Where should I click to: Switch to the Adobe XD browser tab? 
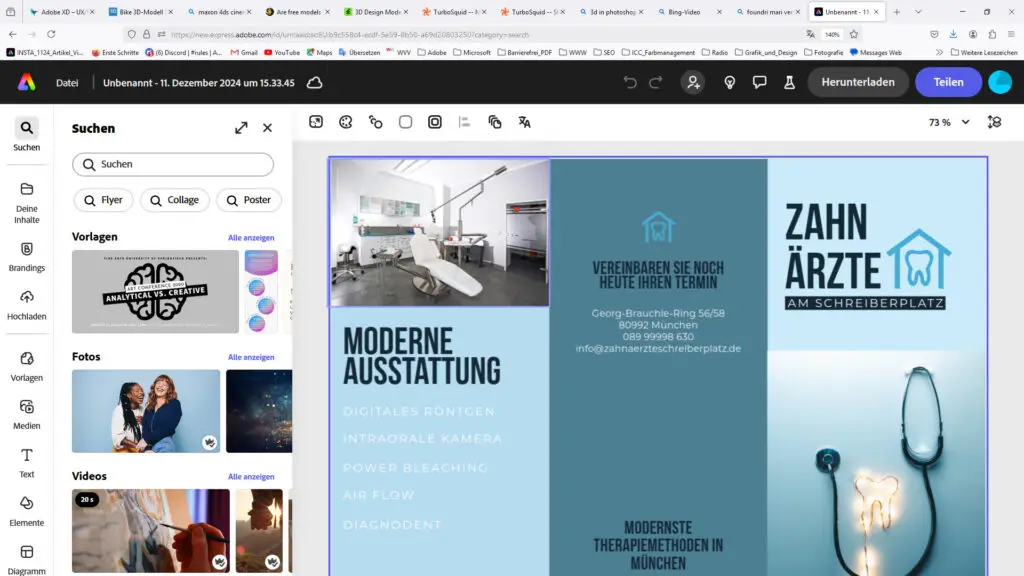point(62,12)
